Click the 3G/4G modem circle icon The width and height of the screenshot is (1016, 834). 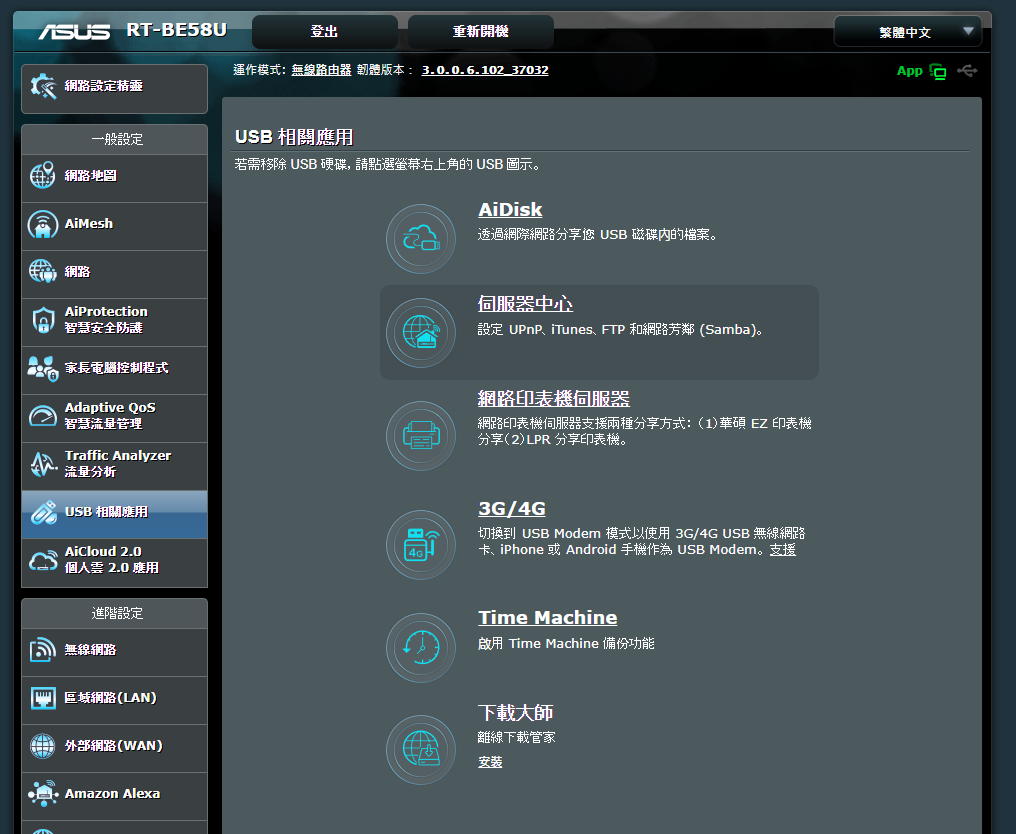(x=421, y=544)
